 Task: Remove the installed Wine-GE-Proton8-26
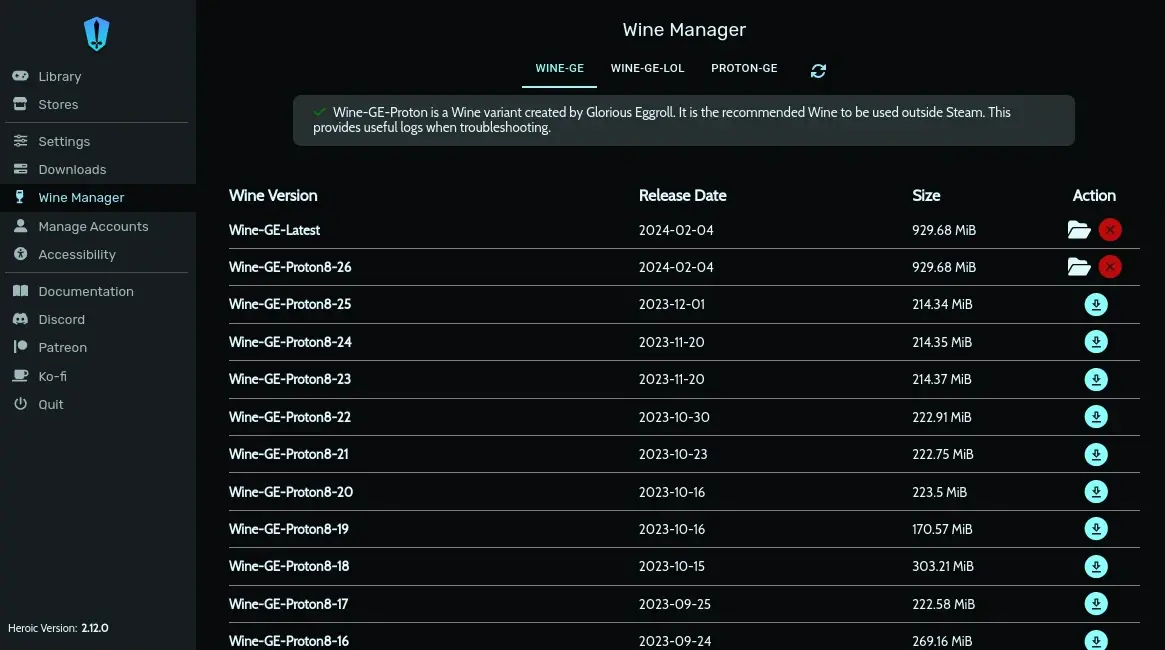coord(1110,267)
